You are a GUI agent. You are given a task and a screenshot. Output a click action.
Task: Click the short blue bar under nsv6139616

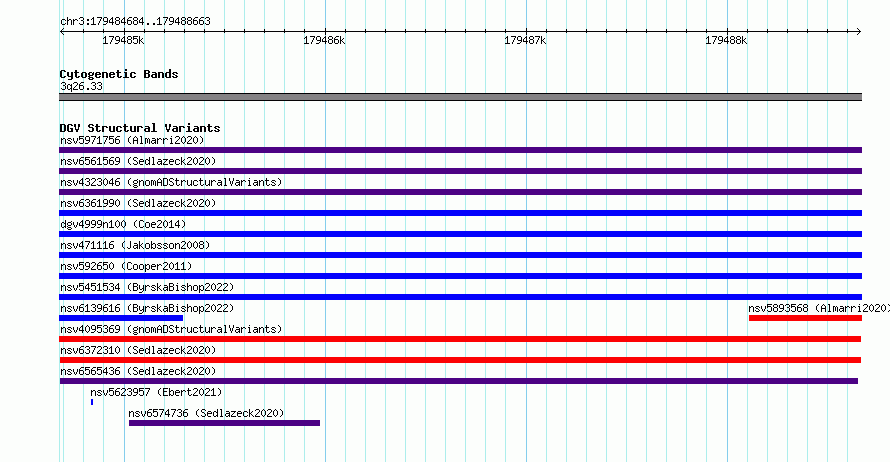[x=121, y=318]
